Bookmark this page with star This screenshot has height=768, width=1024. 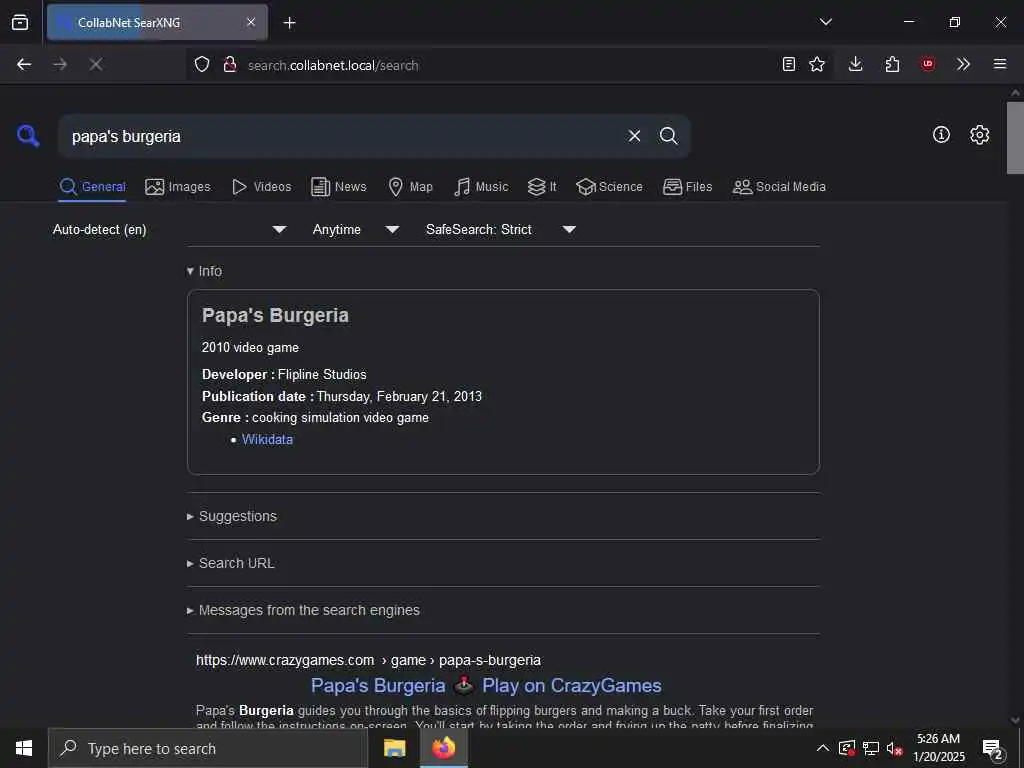click(x=817, y=64)
